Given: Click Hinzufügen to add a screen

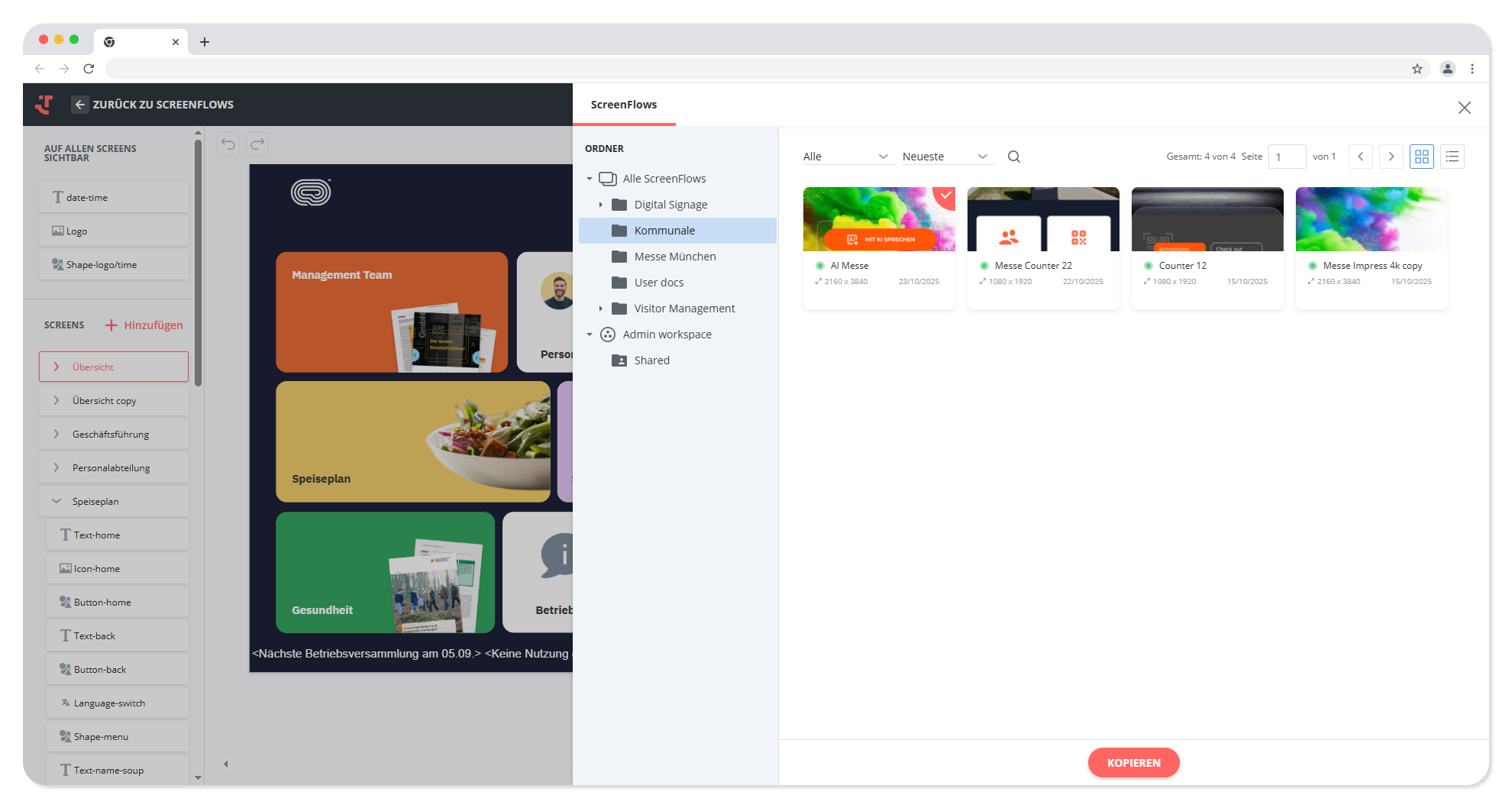Looking at the screenshot, I should [144, 325].
